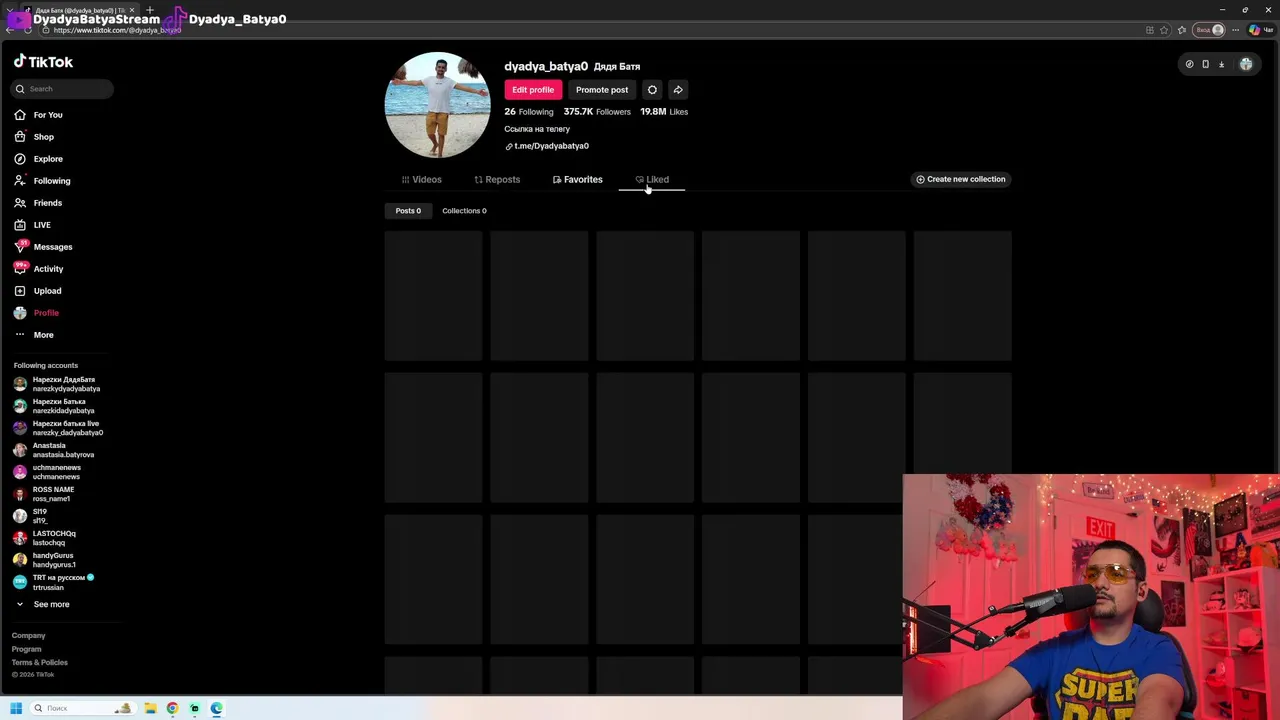
Task: Expand the More menu
Action: tap(34, 335)
